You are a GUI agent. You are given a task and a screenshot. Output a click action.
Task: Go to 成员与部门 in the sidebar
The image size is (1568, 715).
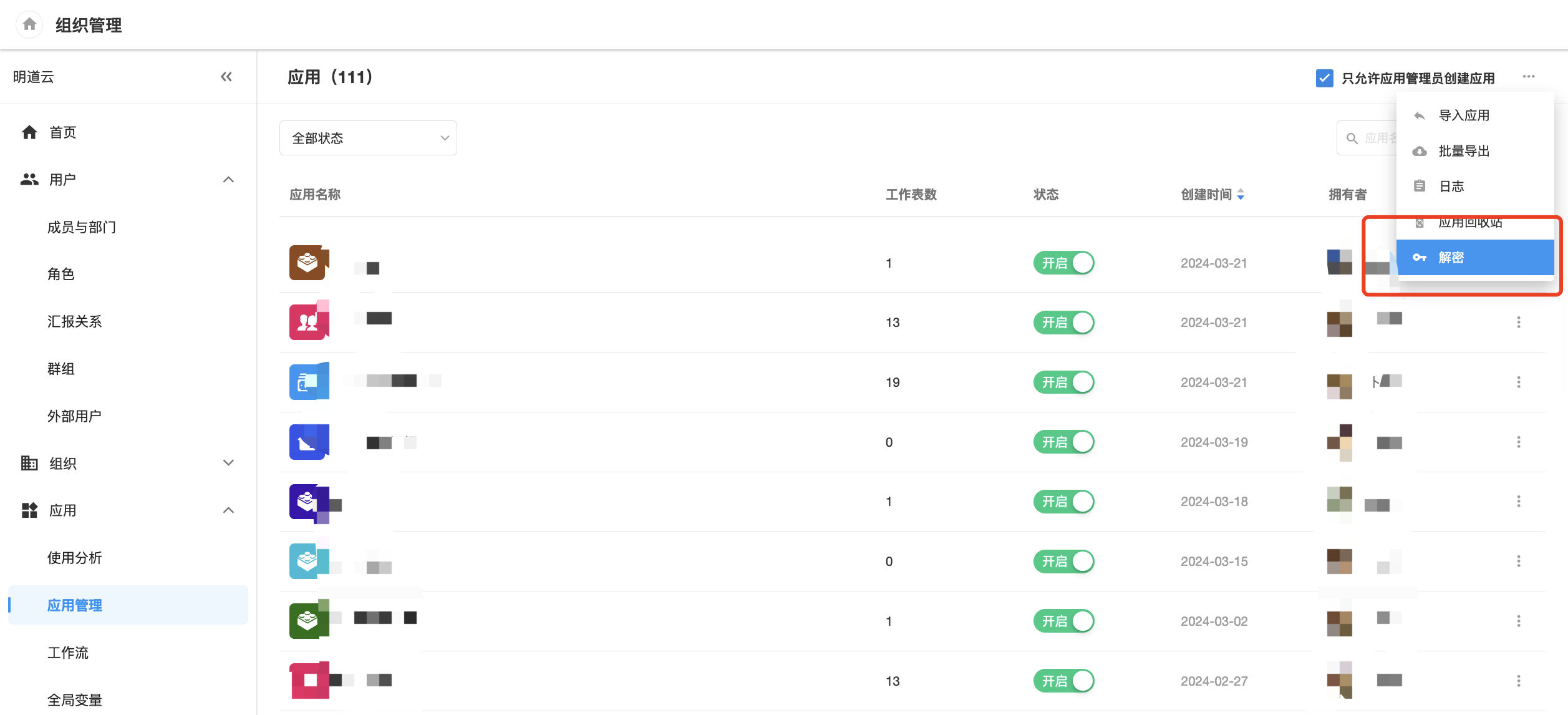point(82,227)
